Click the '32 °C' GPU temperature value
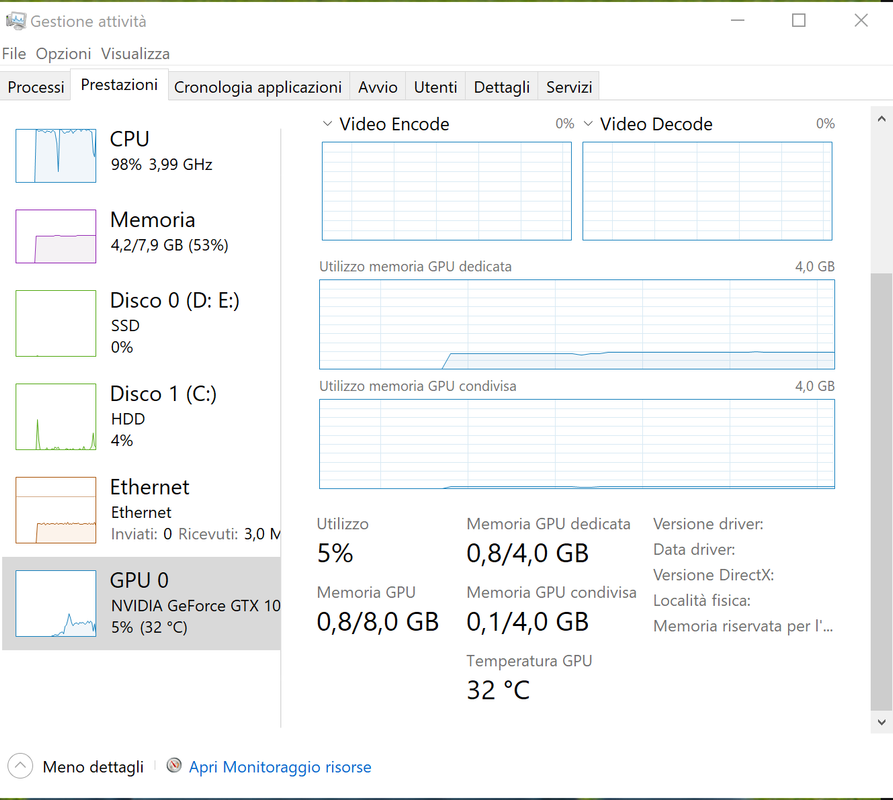 point(498,690)
